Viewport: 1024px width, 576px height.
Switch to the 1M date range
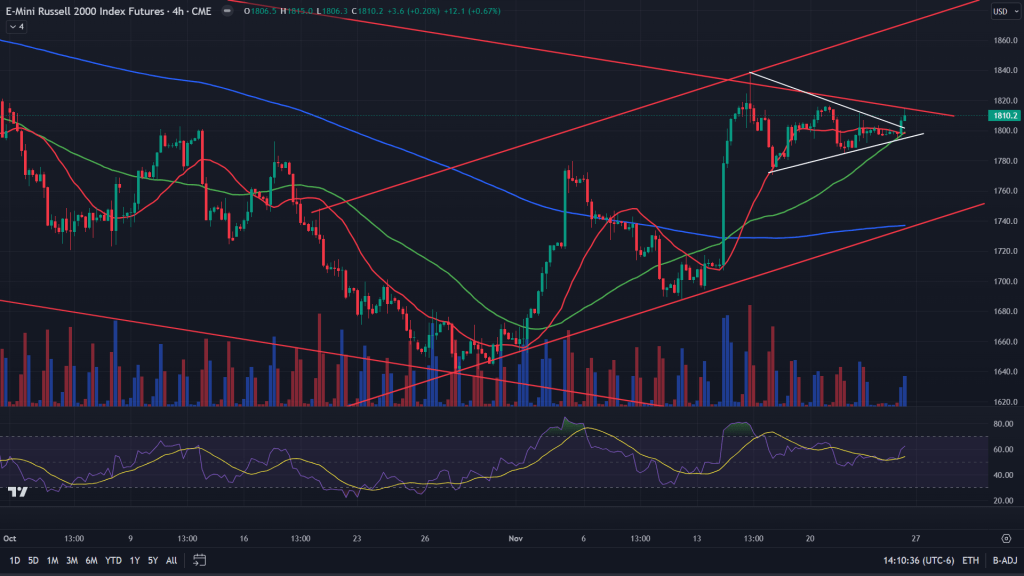click(54, 560)
